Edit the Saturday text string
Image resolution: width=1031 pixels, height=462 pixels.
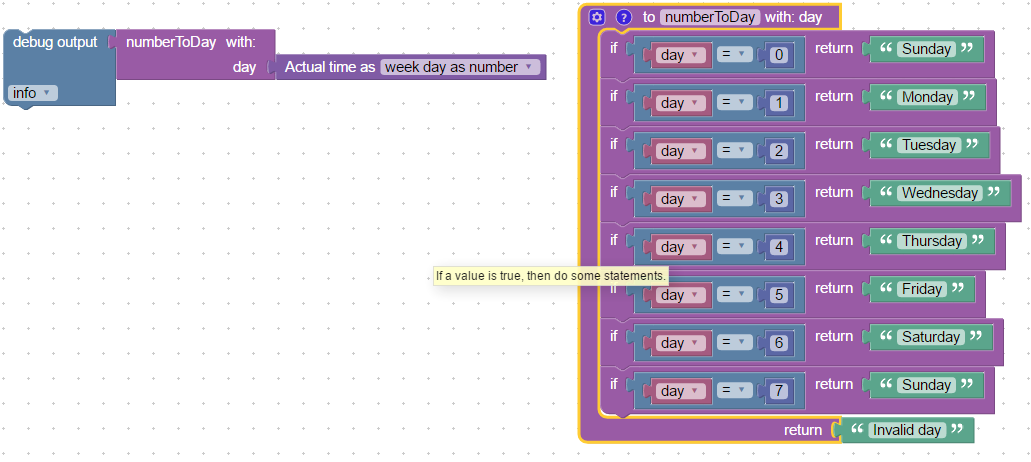coord(930,337)
